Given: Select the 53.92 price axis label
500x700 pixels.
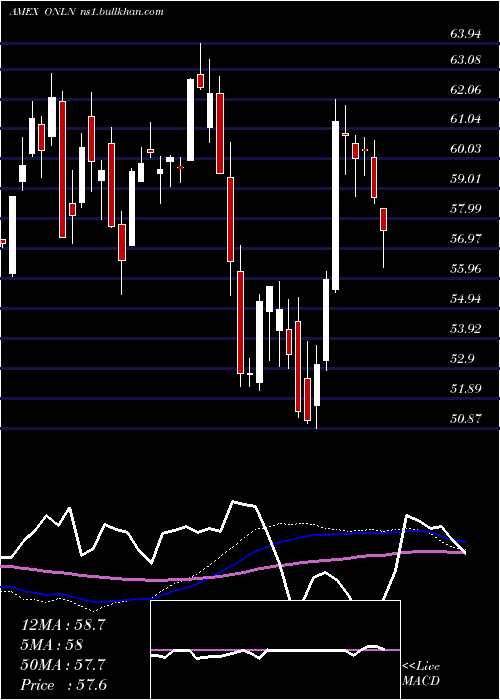Looking at the screenshot, I should click(465, 329).
